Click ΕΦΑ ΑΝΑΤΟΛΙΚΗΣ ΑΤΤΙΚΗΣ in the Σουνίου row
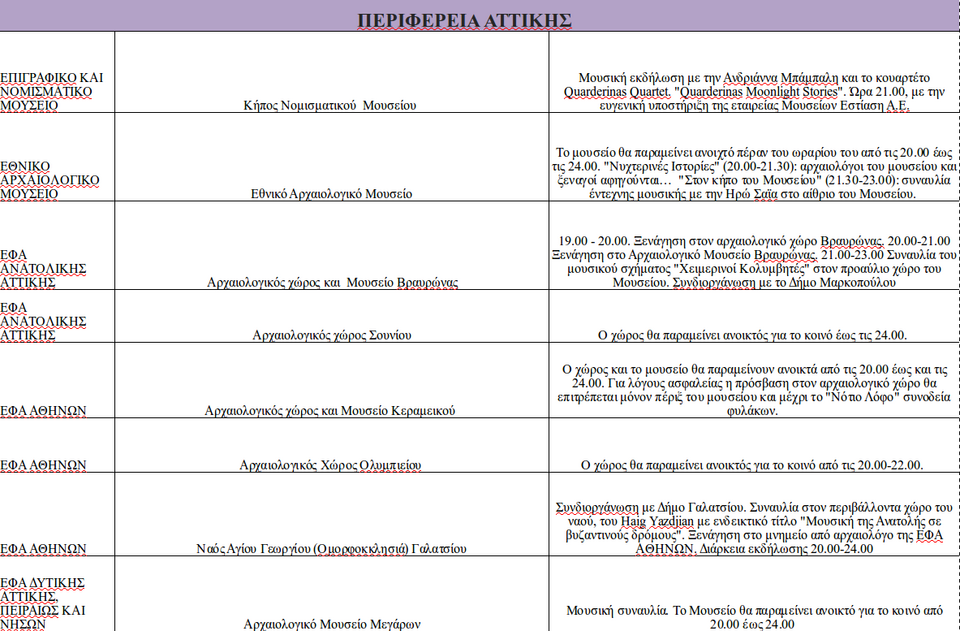This screenshot has height=631, width=960. click(43, 321)
